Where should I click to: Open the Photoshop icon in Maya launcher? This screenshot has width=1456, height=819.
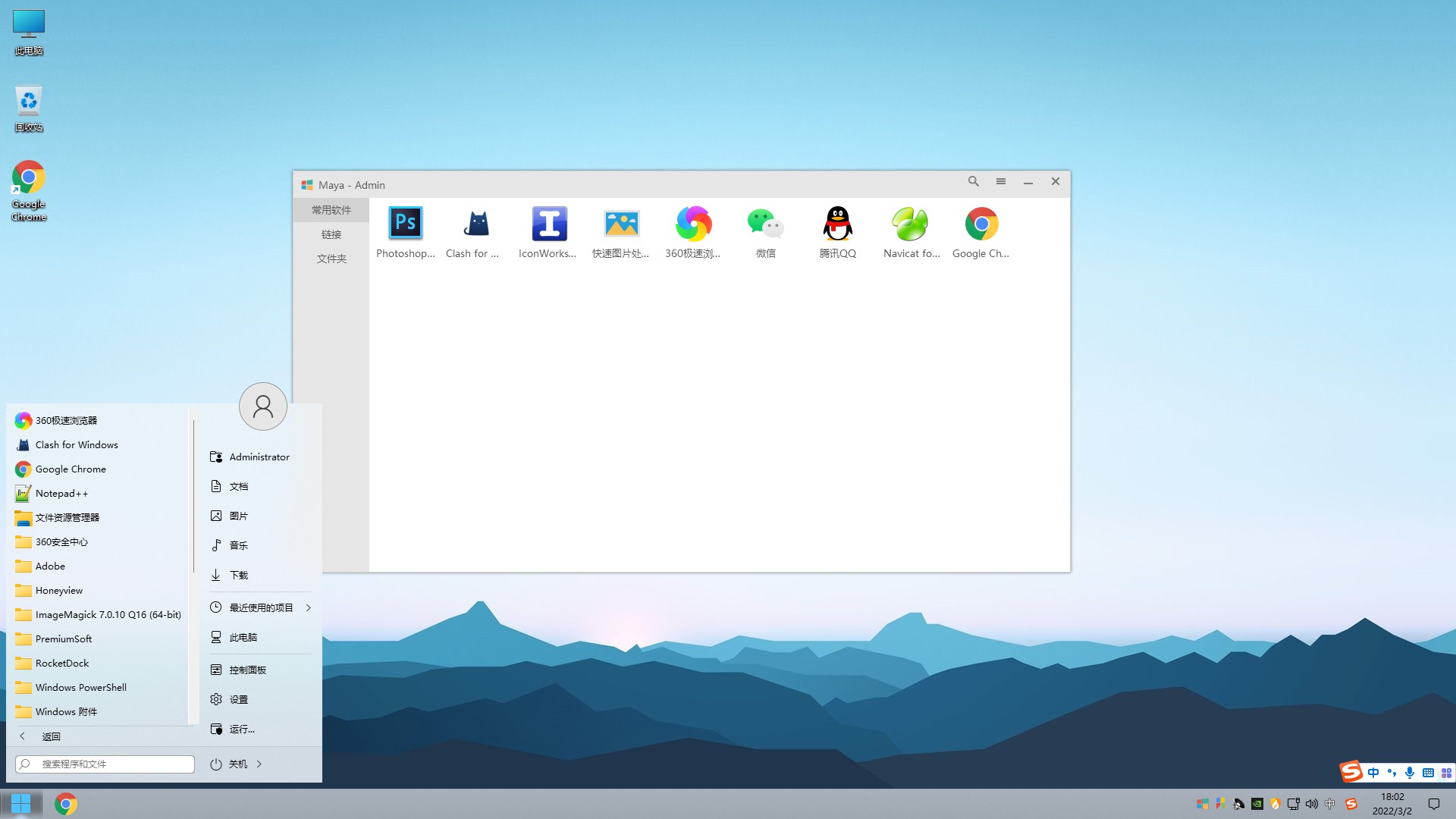click(x=405, y=224)
